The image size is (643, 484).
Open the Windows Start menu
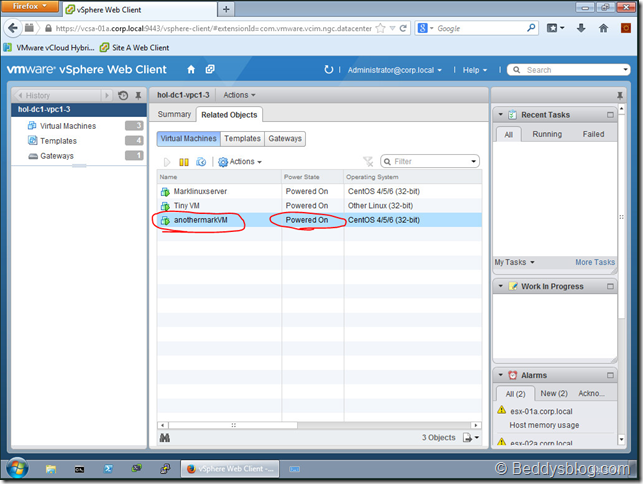coord(17,468)
